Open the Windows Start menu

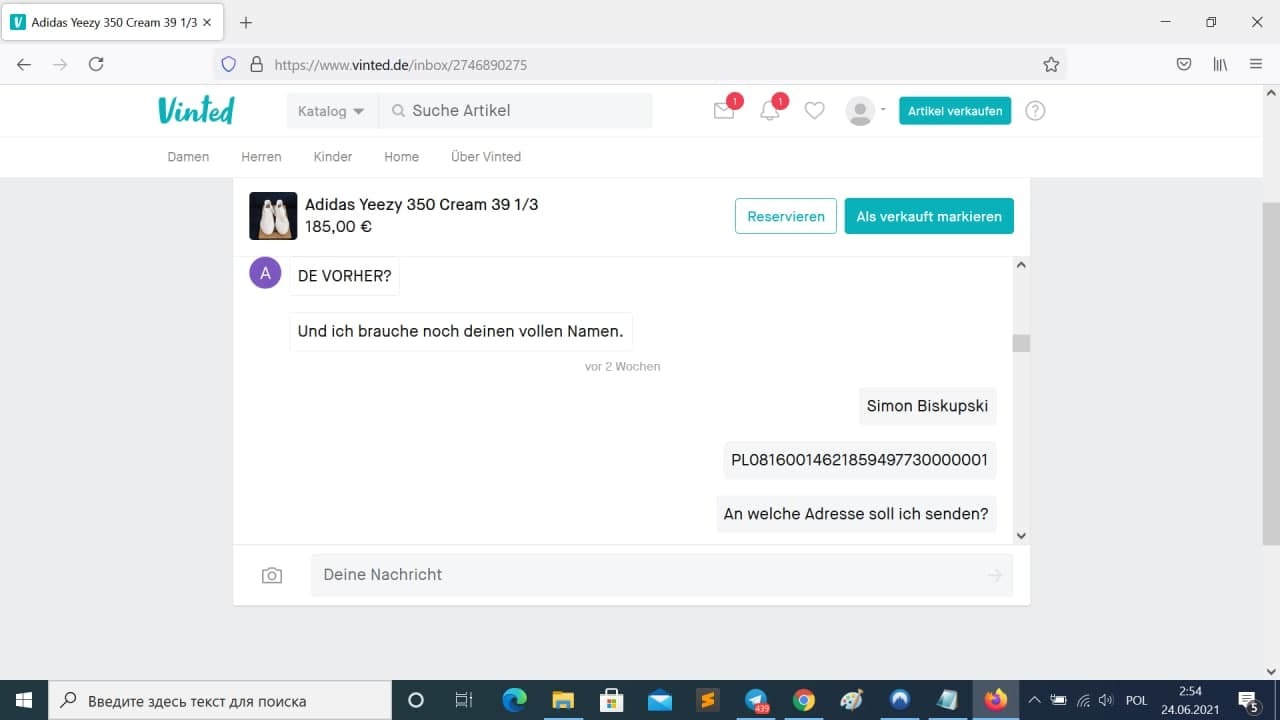(24, 700)
